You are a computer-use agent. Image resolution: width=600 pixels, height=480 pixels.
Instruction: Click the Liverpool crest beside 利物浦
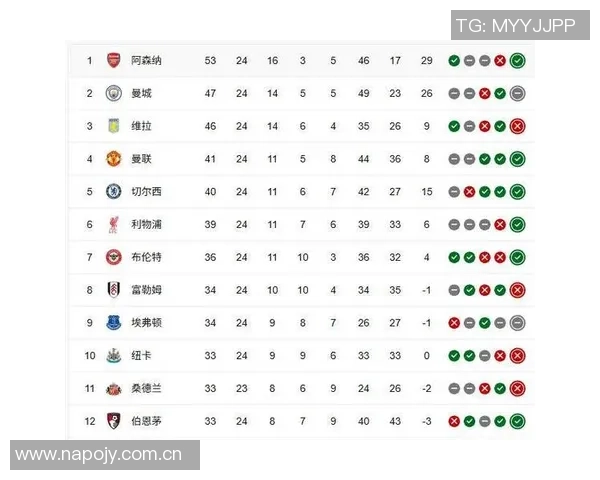tap(113, 225)
